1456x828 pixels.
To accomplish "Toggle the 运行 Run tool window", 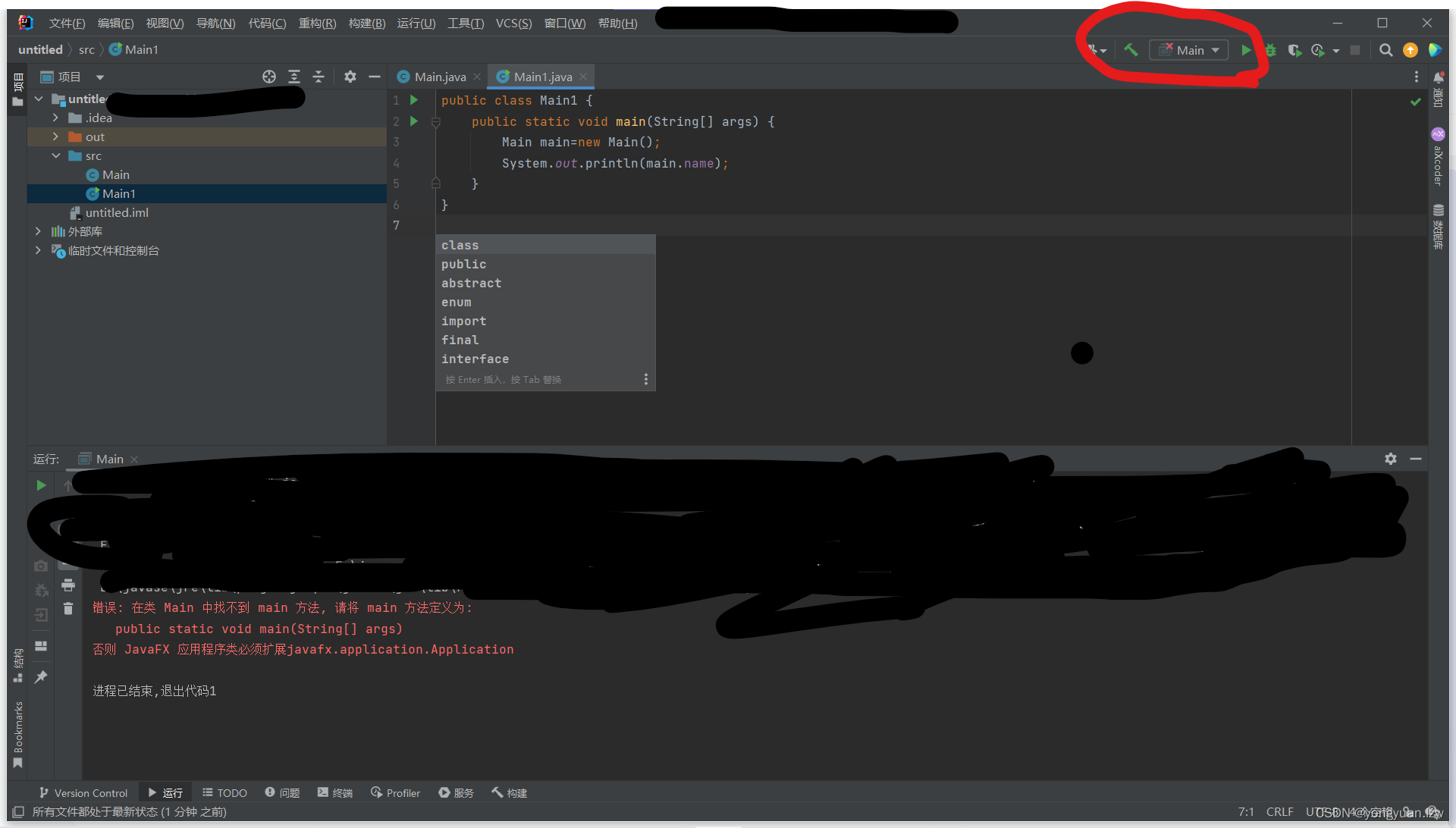I will (165, 792).
